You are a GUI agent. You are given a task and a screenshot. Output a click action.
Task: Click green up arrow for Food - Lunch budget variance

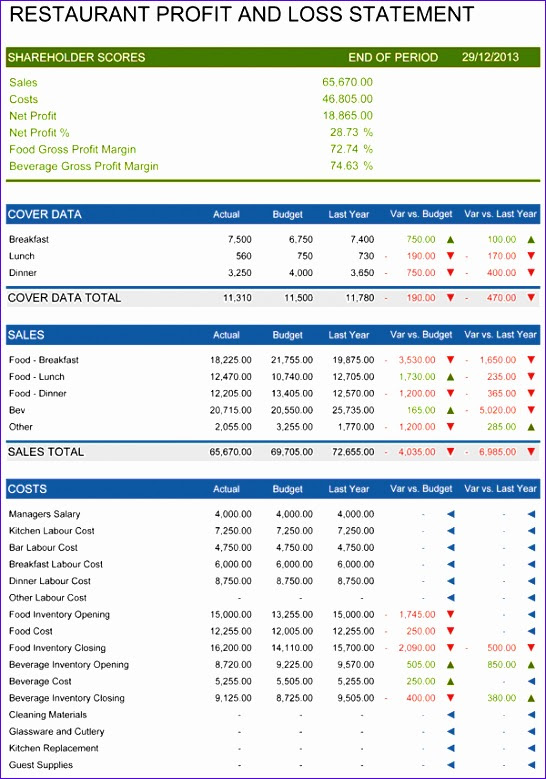point(451,377)
